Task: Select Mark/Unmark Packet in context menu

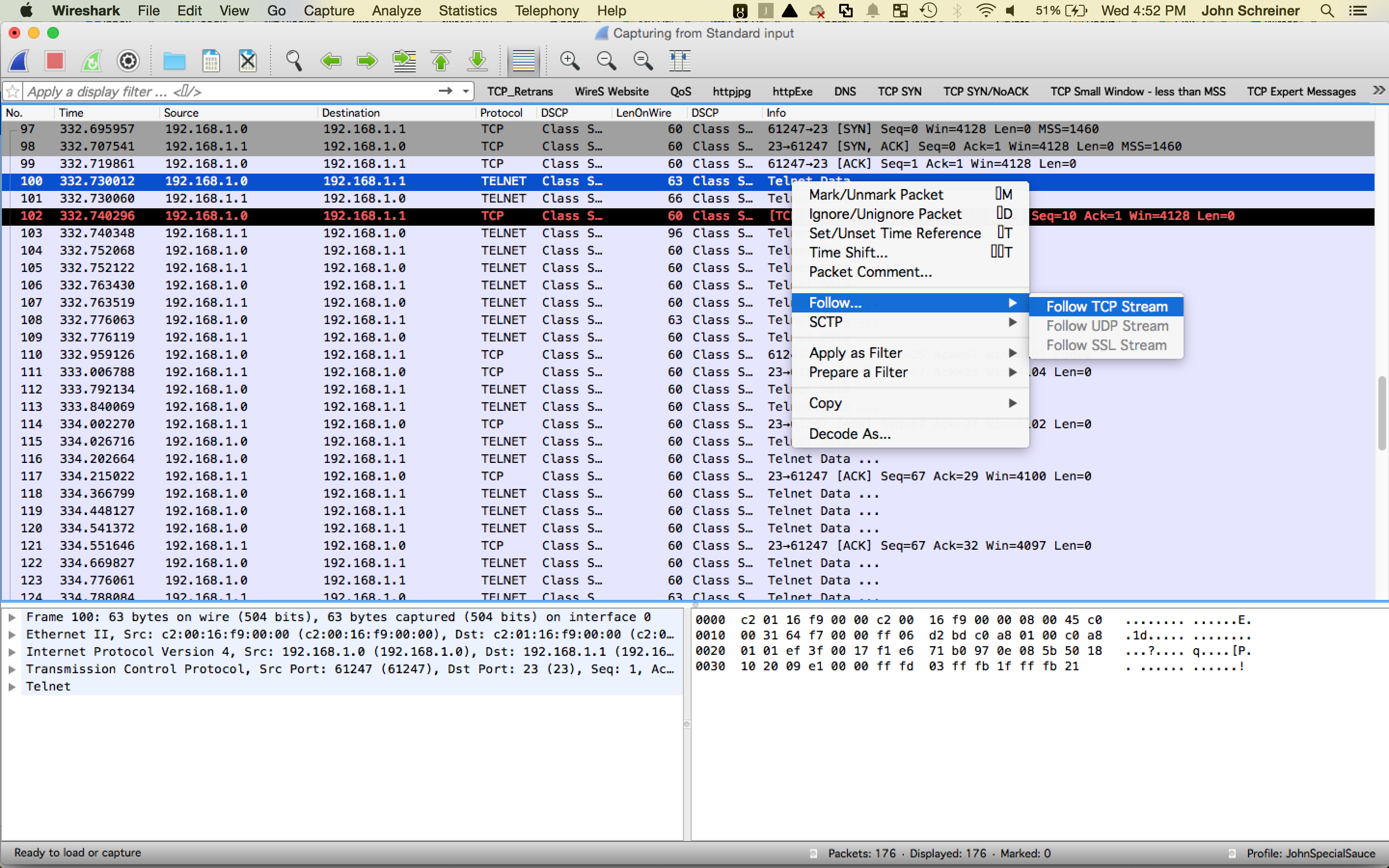Action: [910, 195]
